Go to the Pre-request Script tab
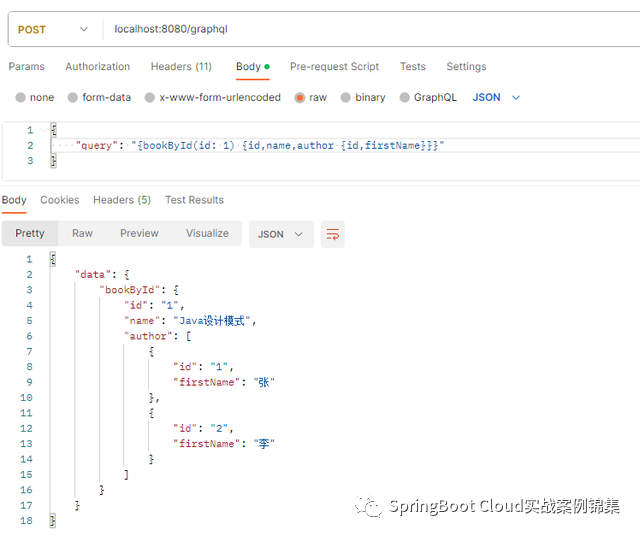Image resolution: width=640 pixels, height=536 pixels. click(x=334, y=67)
